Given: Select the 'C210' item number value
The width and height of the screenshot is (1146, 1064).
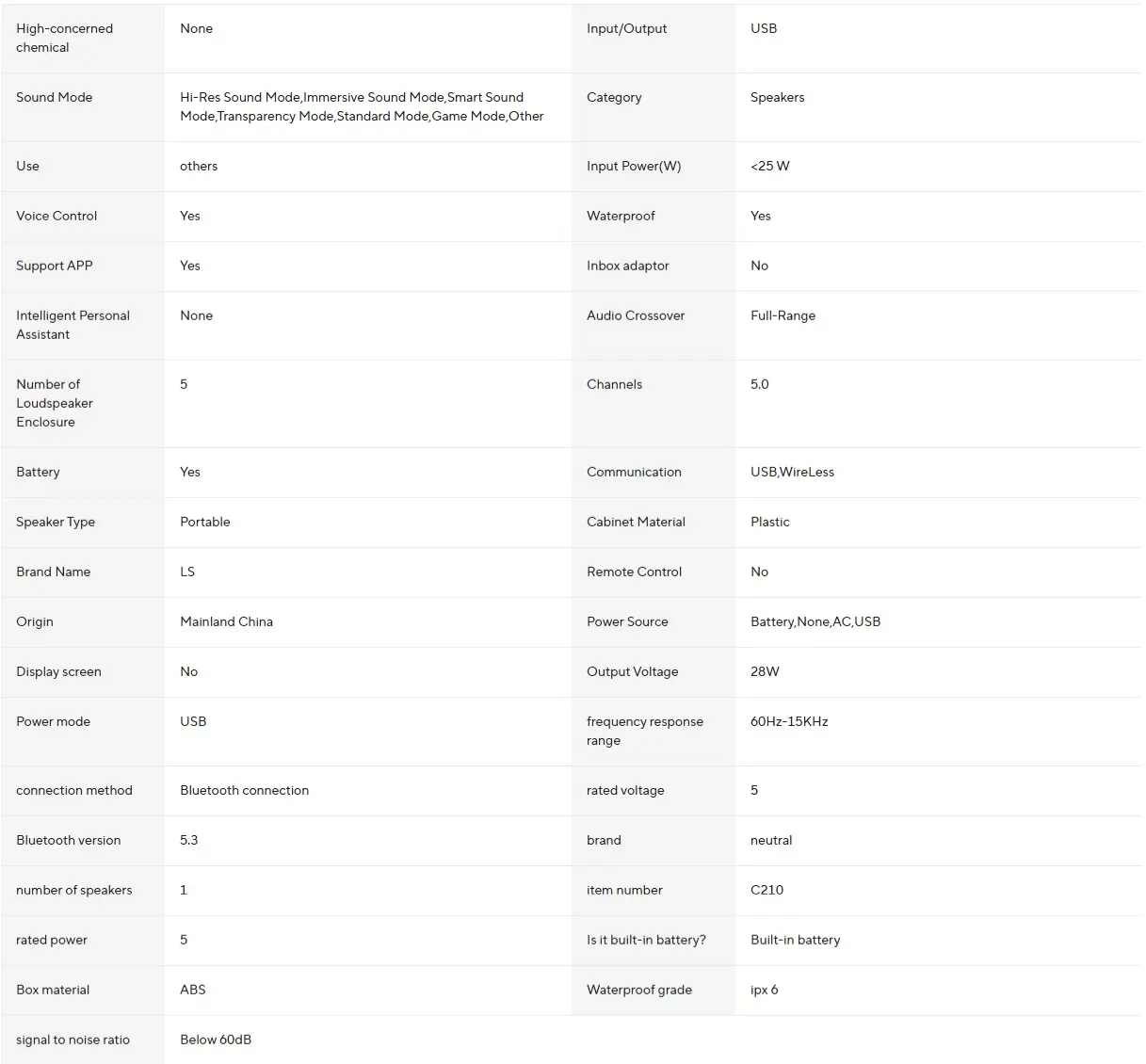Looking at the screenshot, I should coord(767,890).
